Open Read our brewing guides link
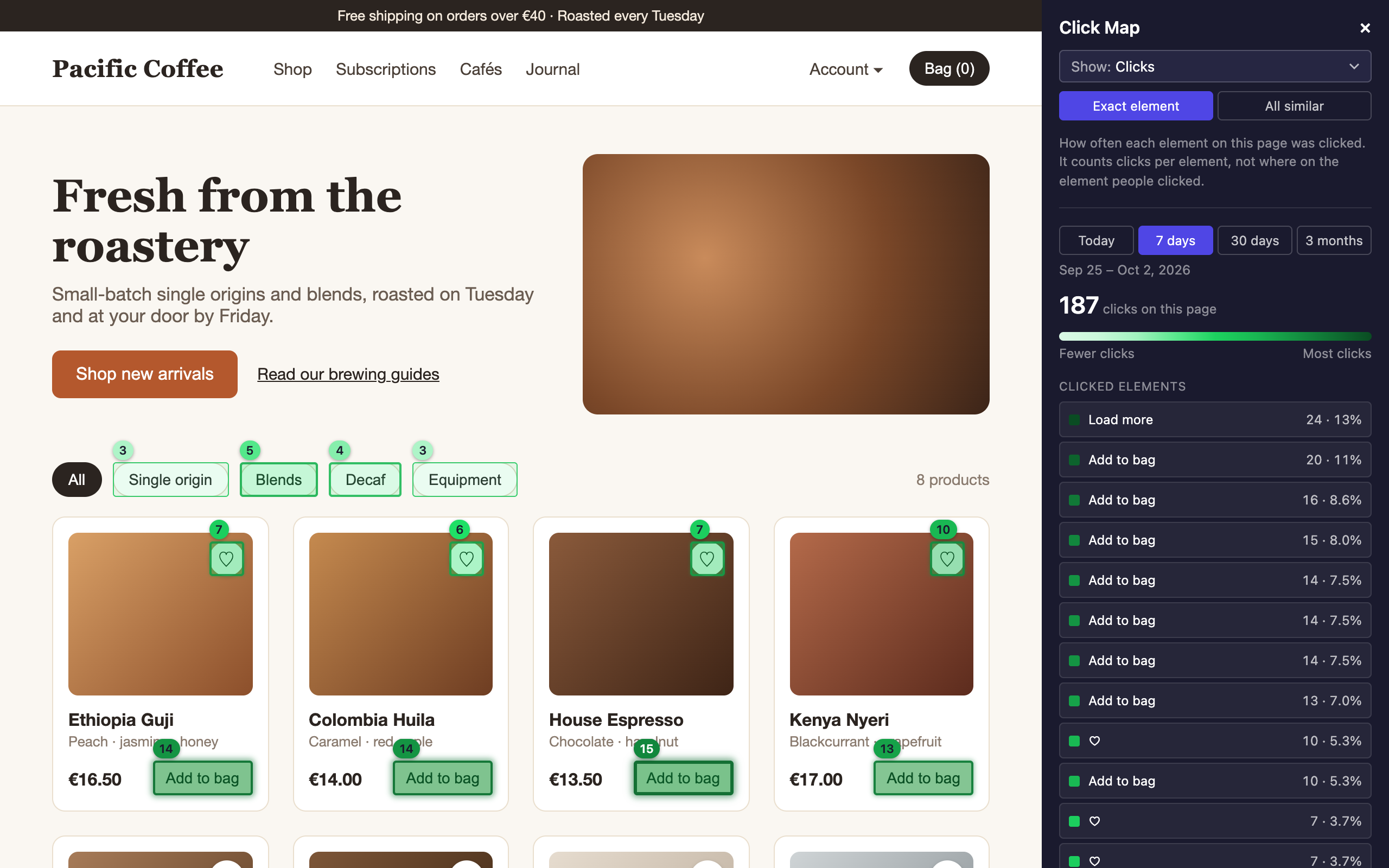The height and width of the screenshot is (868, 1389). [348, 374]
